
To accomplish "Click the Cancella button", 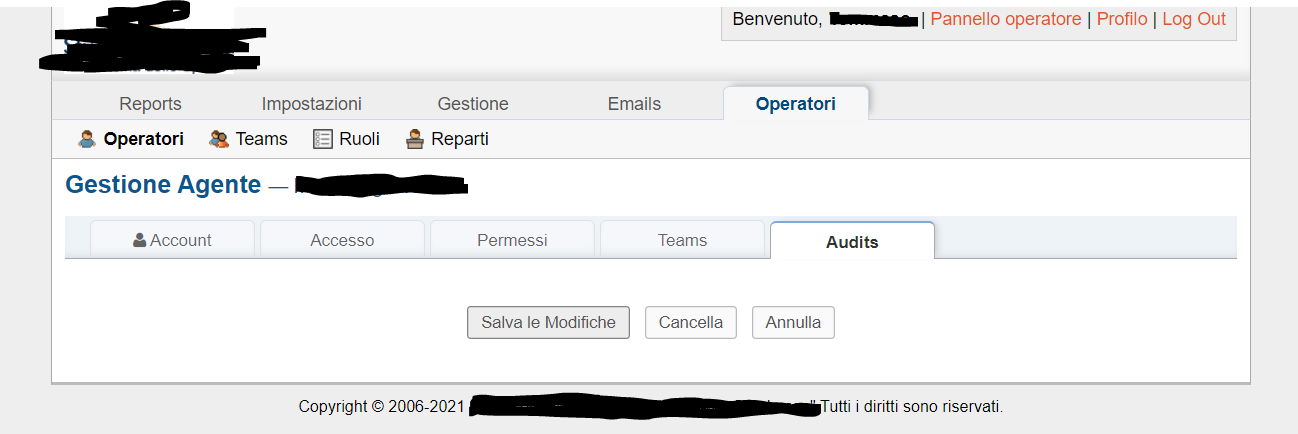I will [690, 322].
